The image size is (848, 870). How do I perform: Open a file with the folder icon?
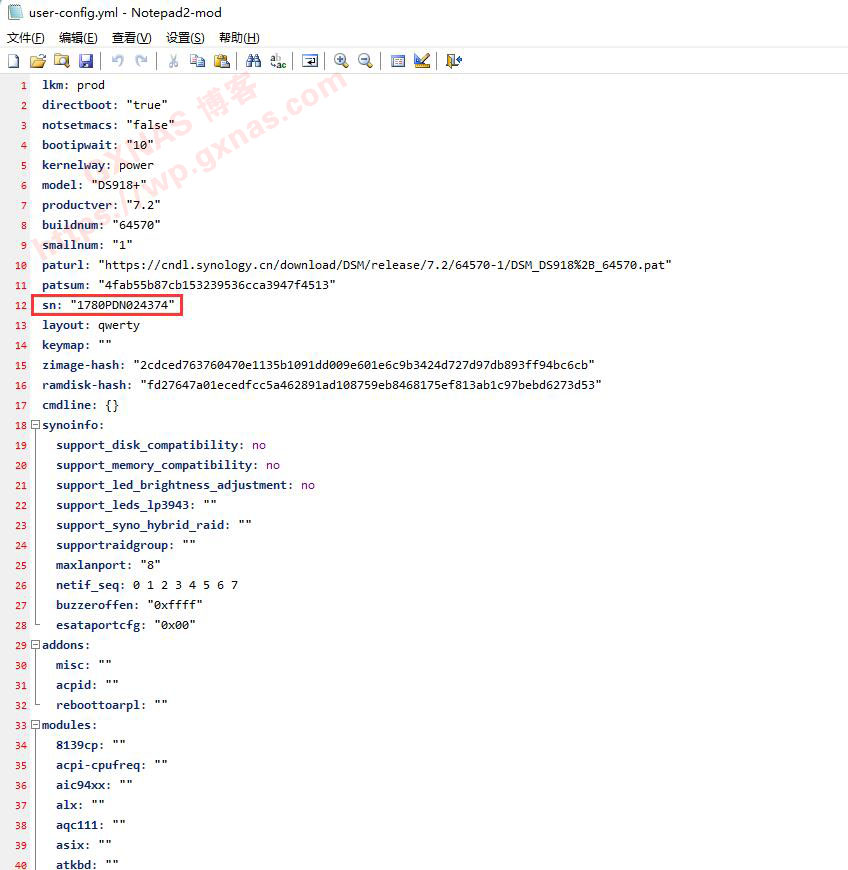coord(38,61)
